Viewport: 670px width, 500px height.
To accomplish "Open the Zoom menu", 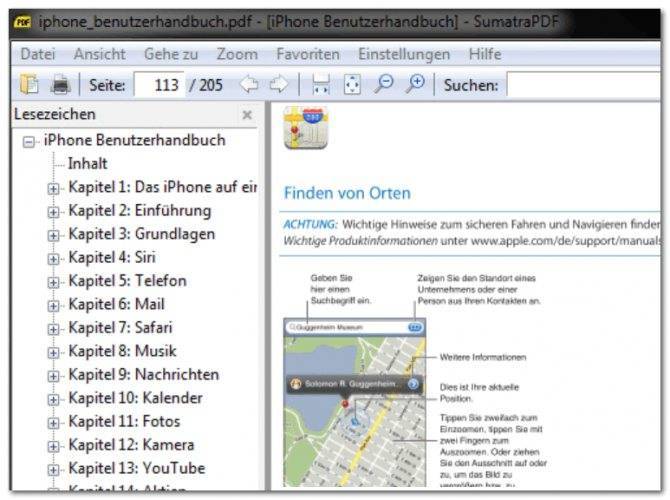I will click(x=237, y=54).
